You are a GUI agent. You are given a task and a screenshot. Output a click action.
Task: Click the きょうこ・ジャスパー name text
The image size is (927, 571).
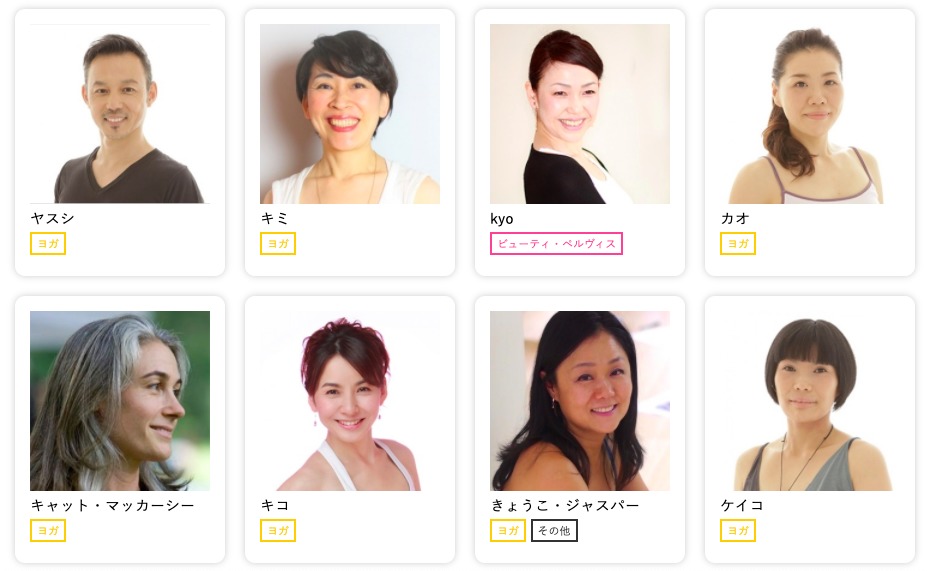[565, 505]
